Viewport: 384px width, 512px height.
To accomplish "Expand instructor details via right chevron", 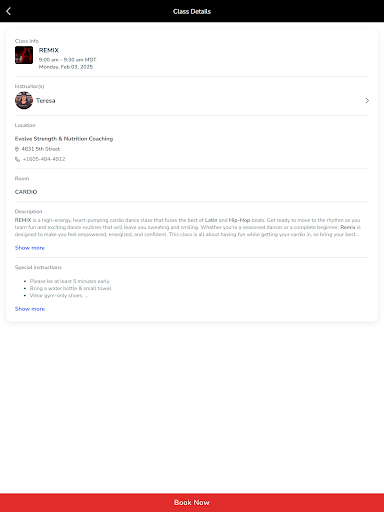I will pyautogui.click(x=367, y=100).
